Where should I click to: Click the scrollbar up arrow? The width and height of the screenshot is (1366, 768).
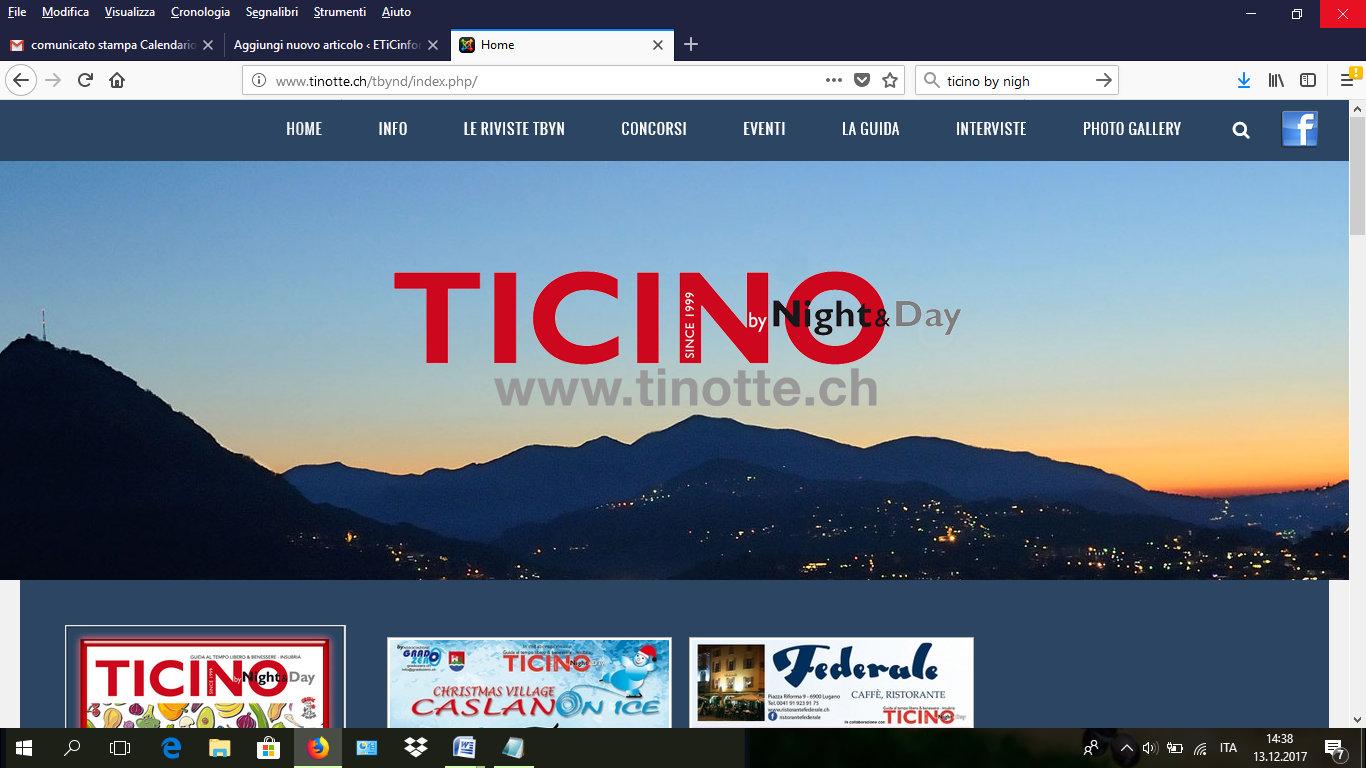coord(1357,108)
